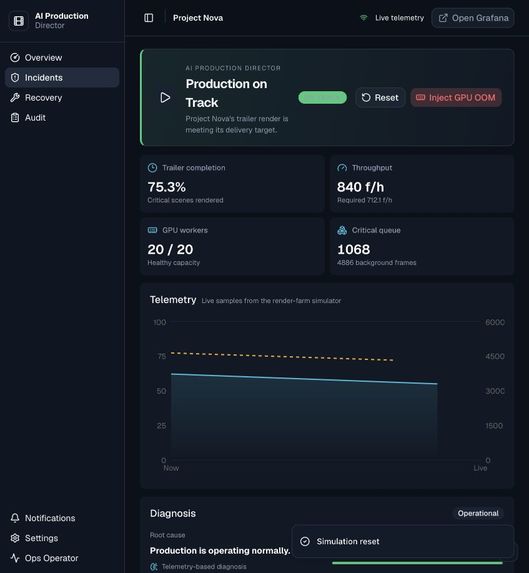
Task: Click the Simulation reset toast message
Action: pos(348,542)
